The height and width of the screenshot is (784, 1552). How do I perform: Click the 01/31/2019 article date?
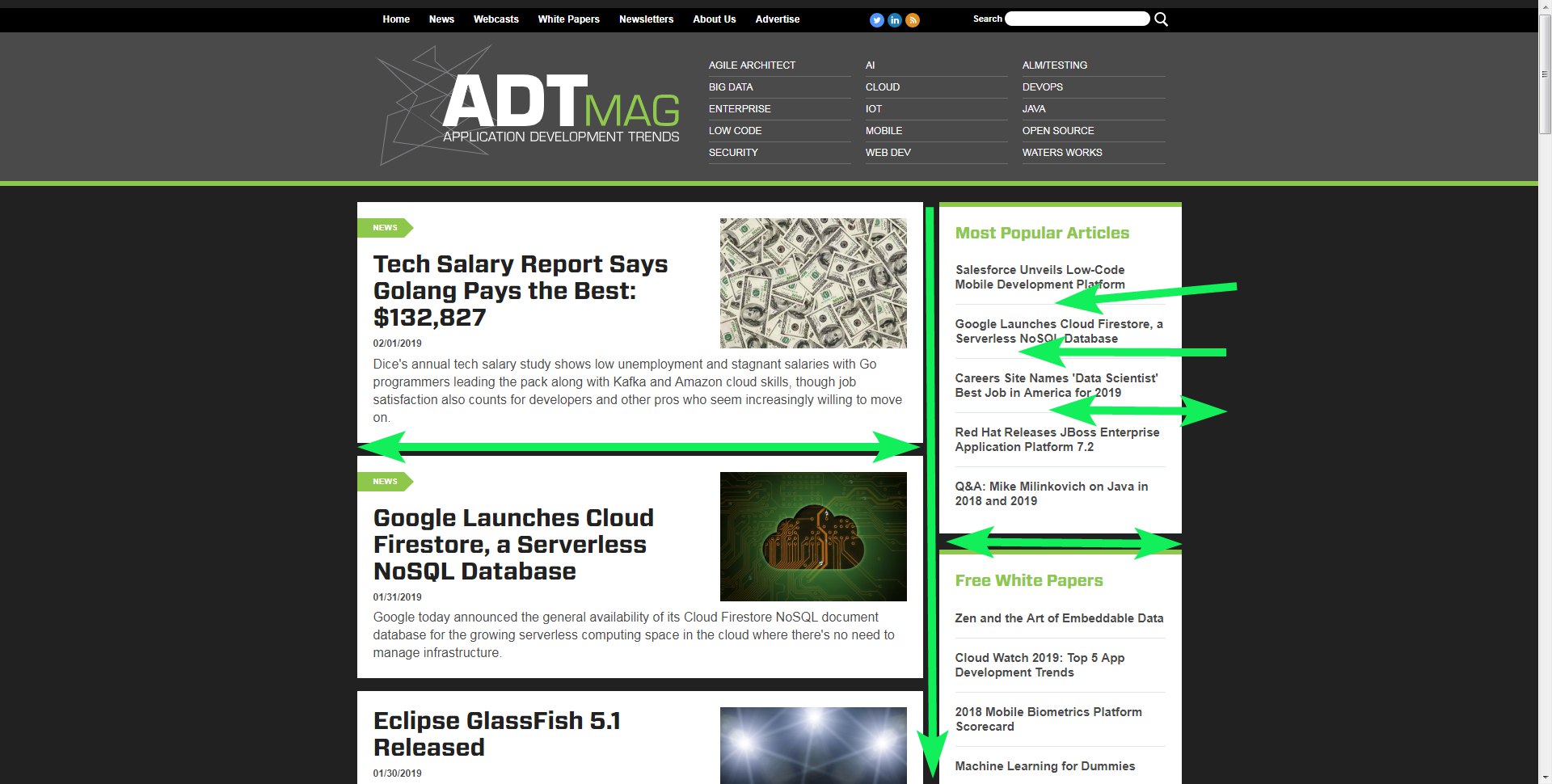(x=397, y=597)
